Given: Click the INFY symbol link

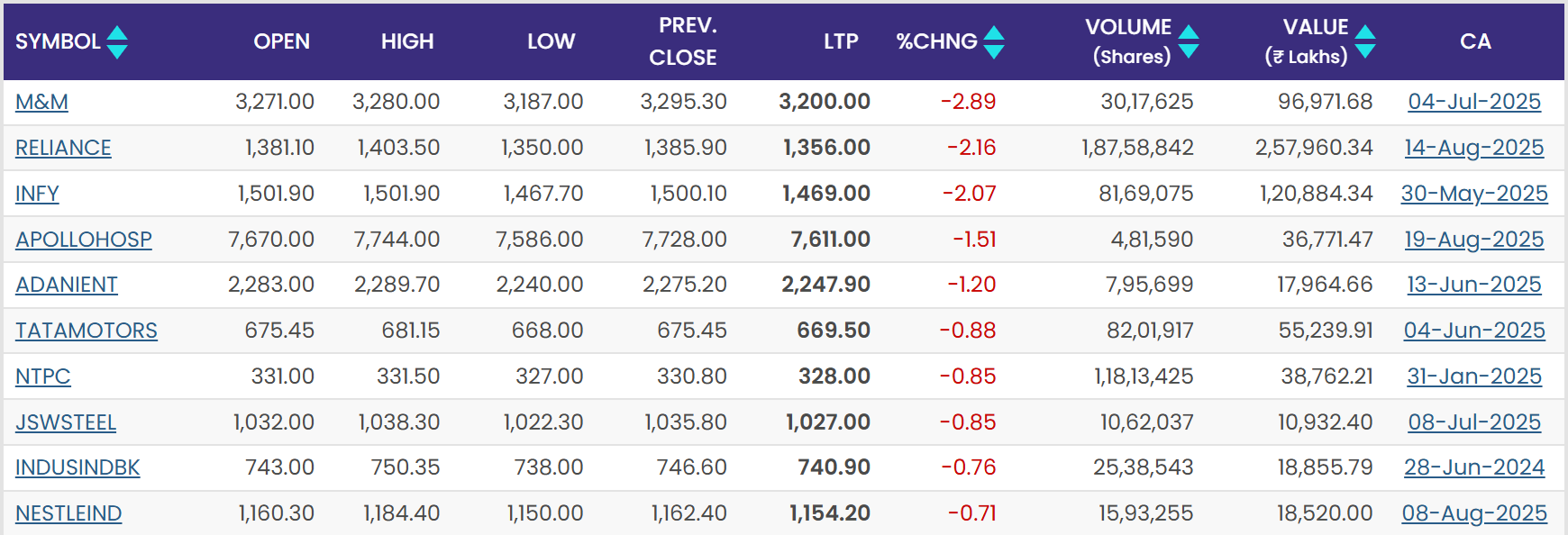Looking at the screenshot, I should click(x=37, y=195).
